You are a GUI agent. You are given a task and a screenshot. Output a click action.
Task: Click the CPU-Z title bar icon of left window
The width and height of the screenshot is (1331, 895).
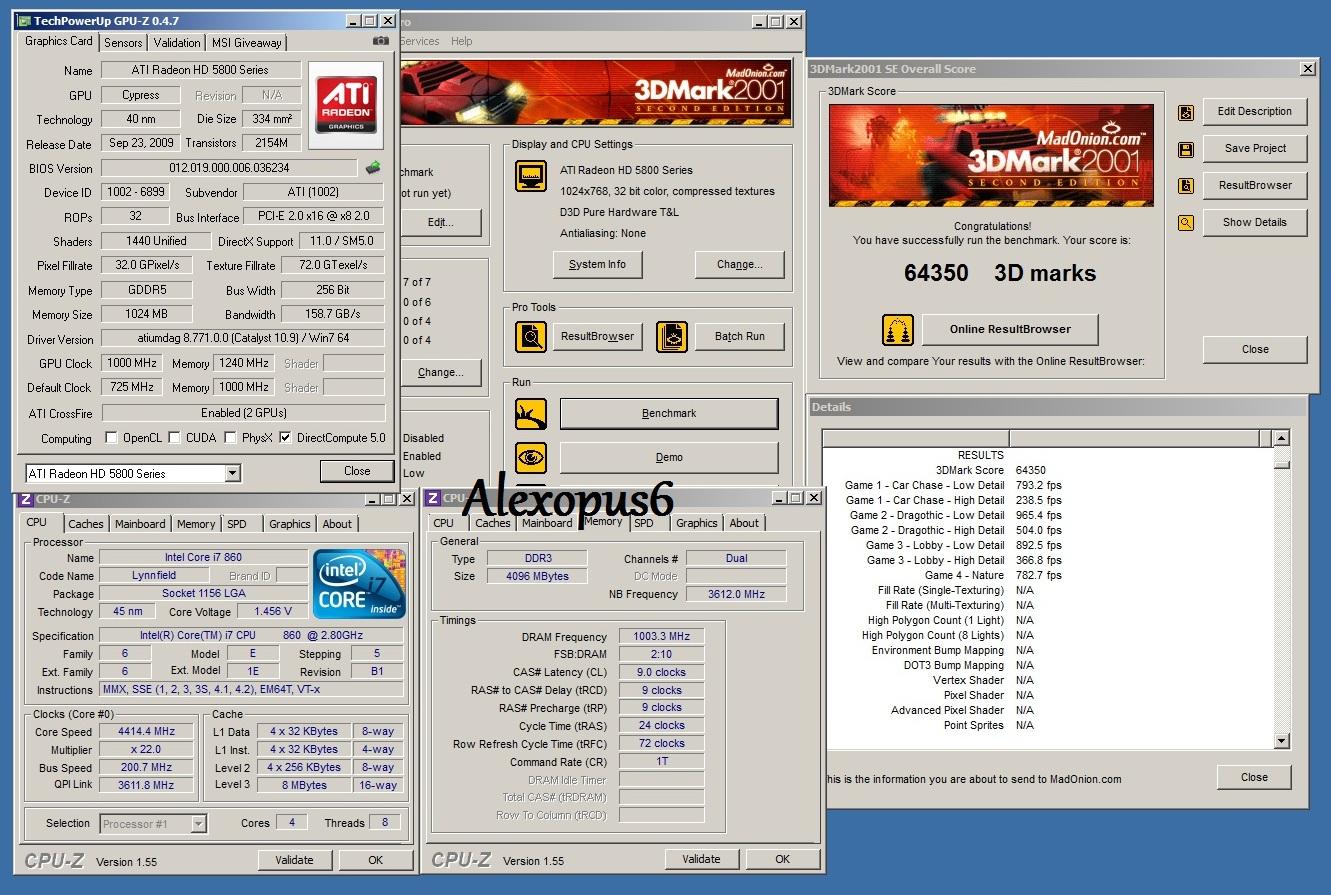(25, 498)
